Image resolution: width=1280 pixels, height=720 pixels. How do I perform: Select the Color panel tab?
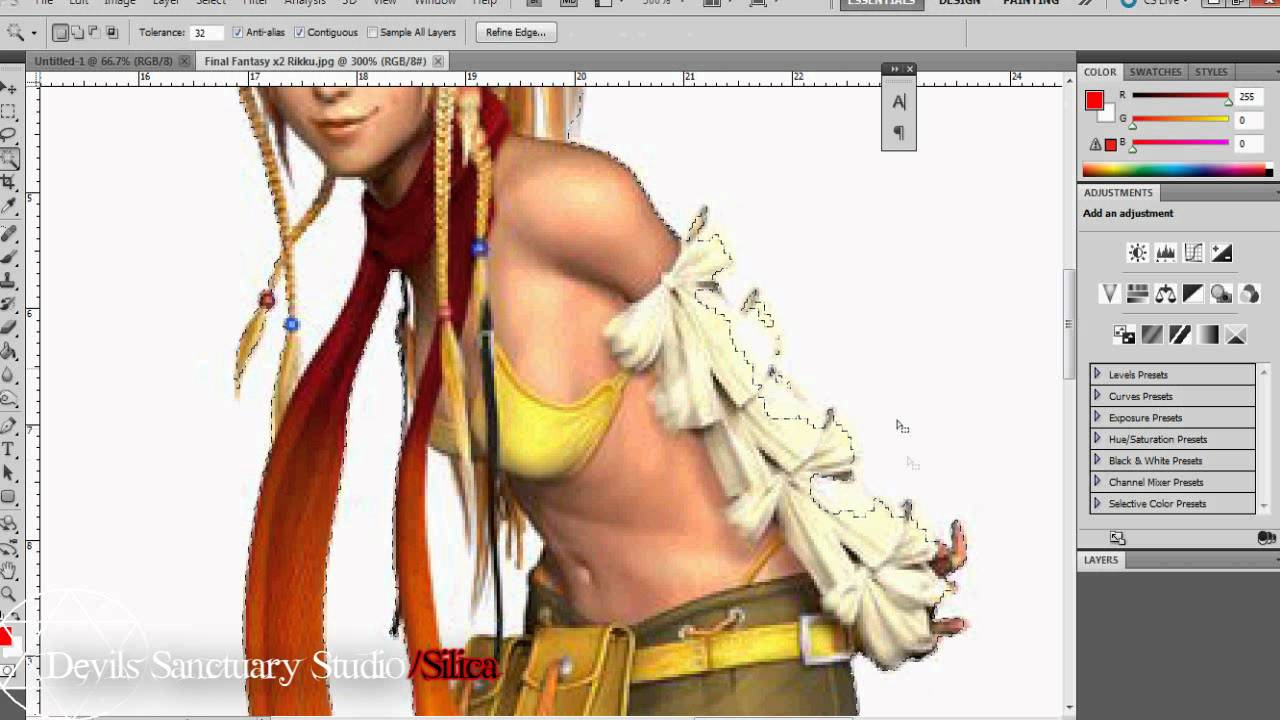[1100, 72]
